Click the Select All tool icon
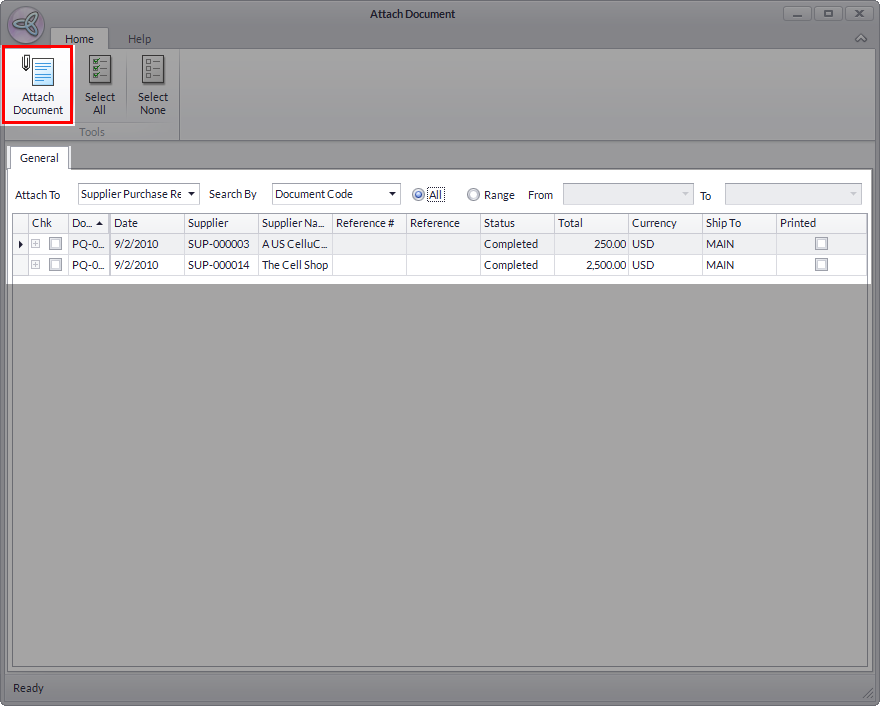This screenshot has width=880, height=706. tap(99, 84)
